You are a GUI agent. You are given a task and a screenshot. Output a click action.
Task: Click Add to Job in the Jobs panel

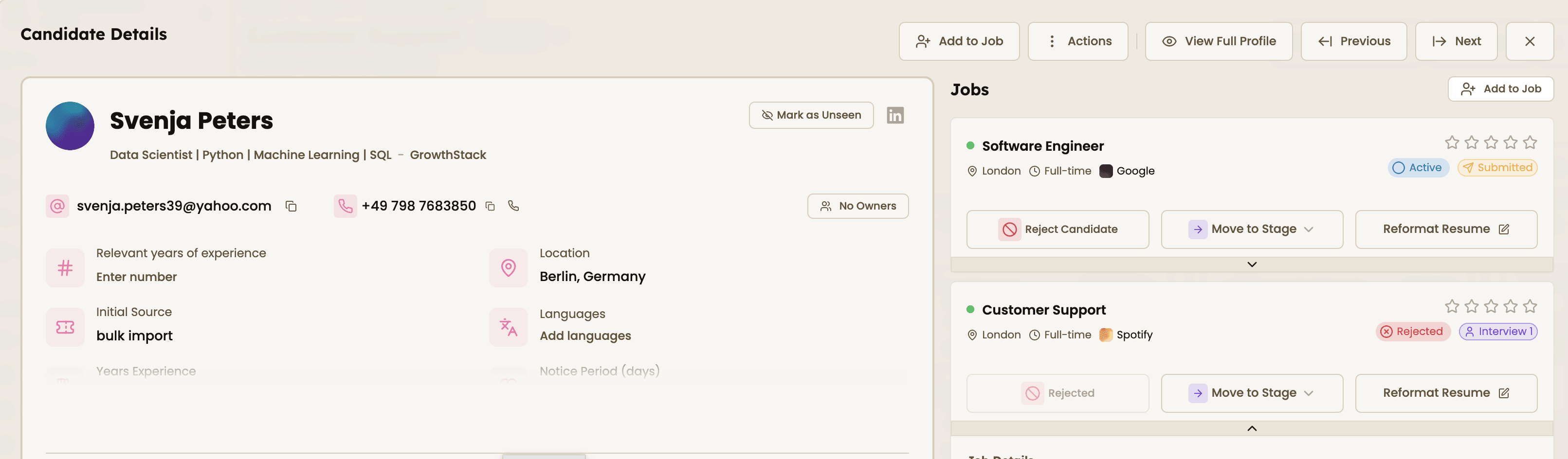1500,89
